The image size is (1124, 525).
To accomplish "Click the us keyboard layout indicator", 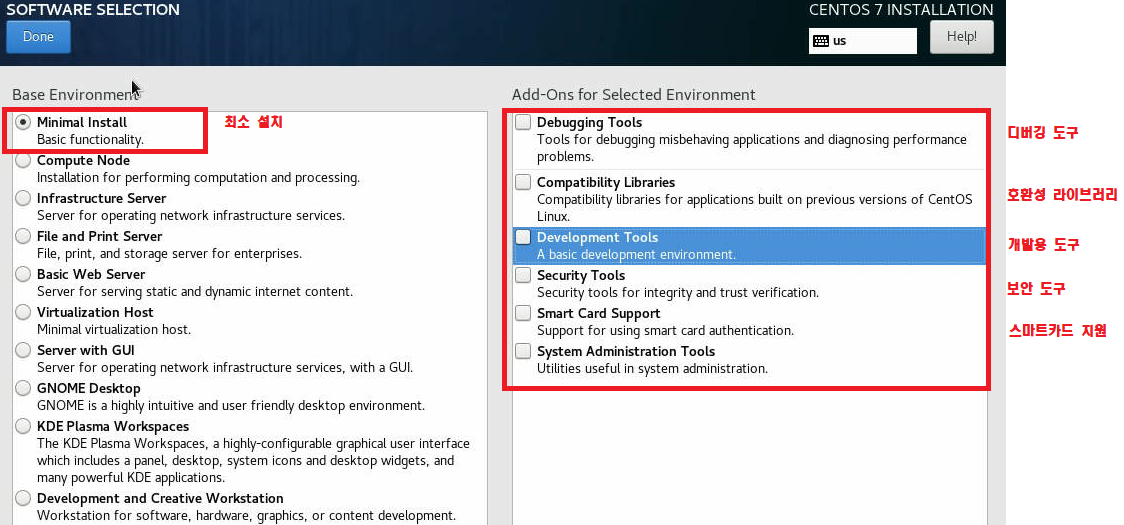I will click(862, 41).
